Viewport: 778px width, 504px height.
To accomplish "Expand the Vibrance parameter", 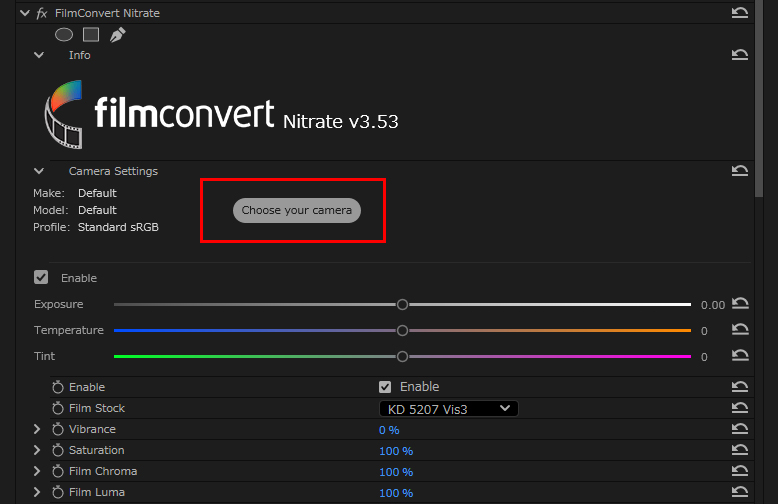I will click(37, 429).
